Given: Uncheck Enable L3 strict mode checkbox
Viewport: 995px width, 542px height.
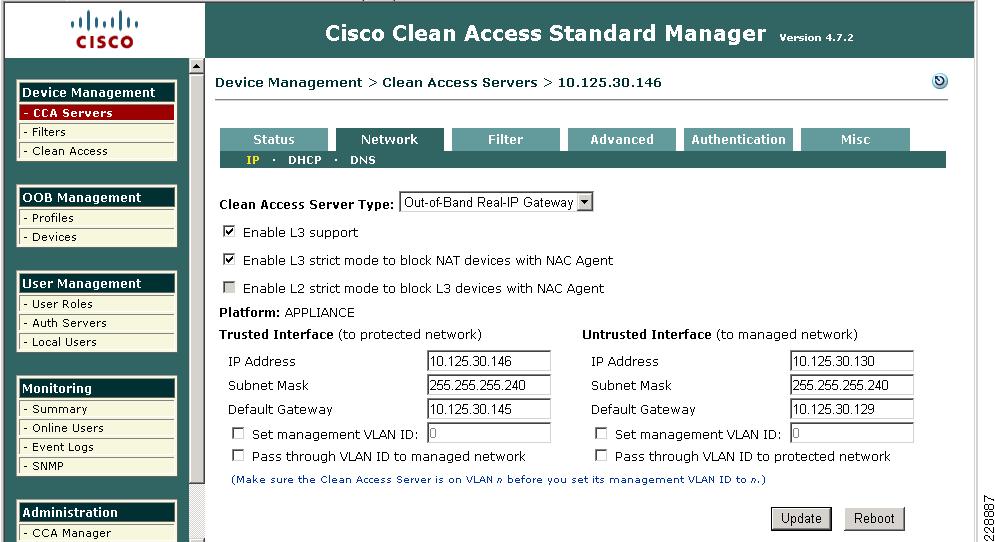Looking at the screenshot, I should click(229, 260).
